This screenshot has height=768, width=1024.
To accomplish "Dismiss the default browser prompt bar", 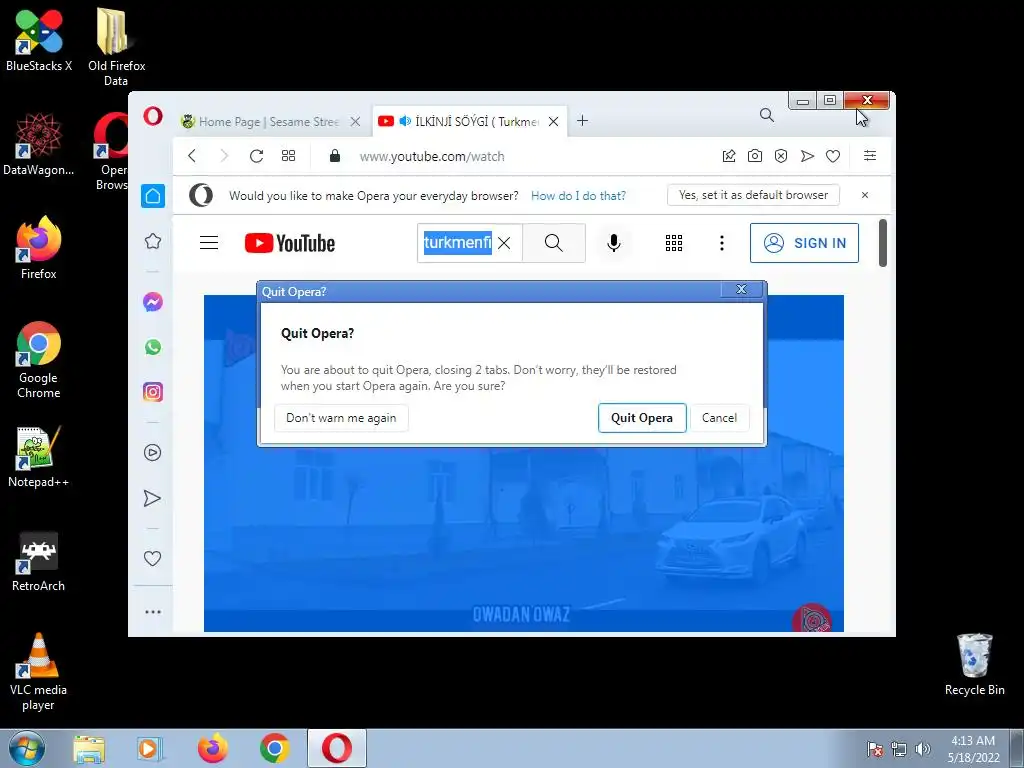I will tap(865, 195).
